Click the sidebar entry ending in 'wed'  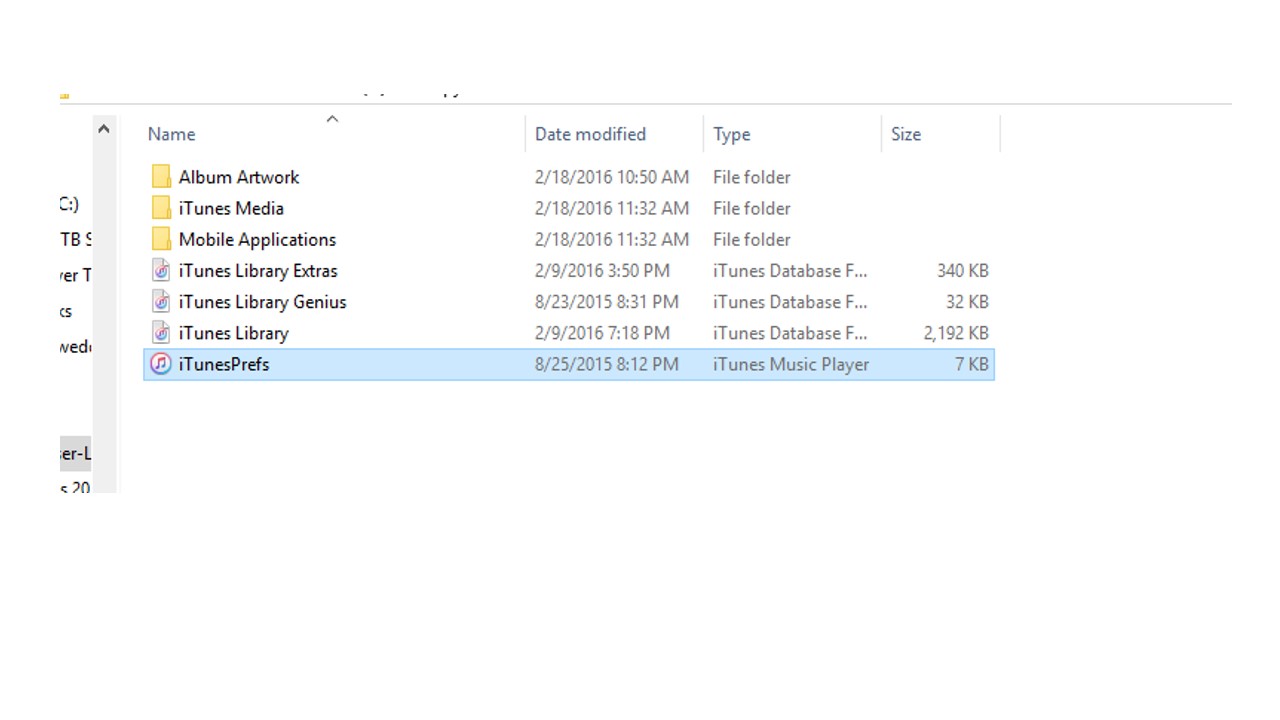pos(74,347)
